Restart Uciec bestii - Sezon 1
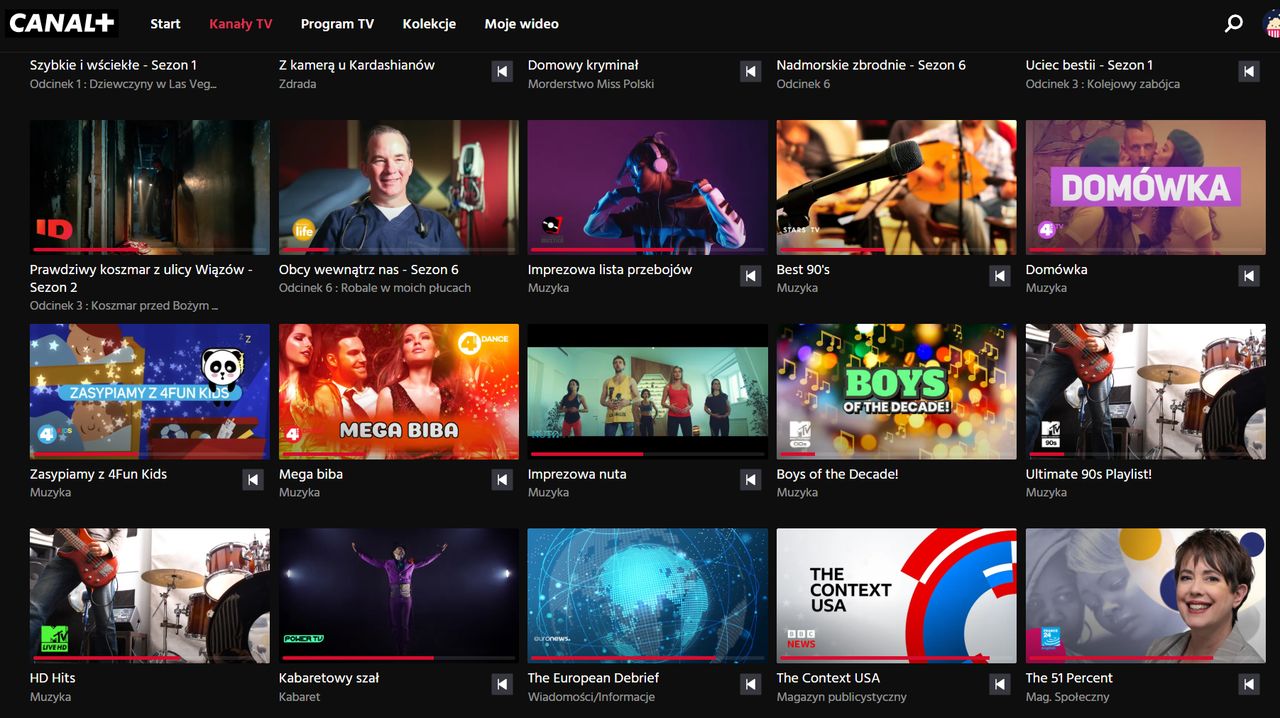 click(x=1249, y=71)
